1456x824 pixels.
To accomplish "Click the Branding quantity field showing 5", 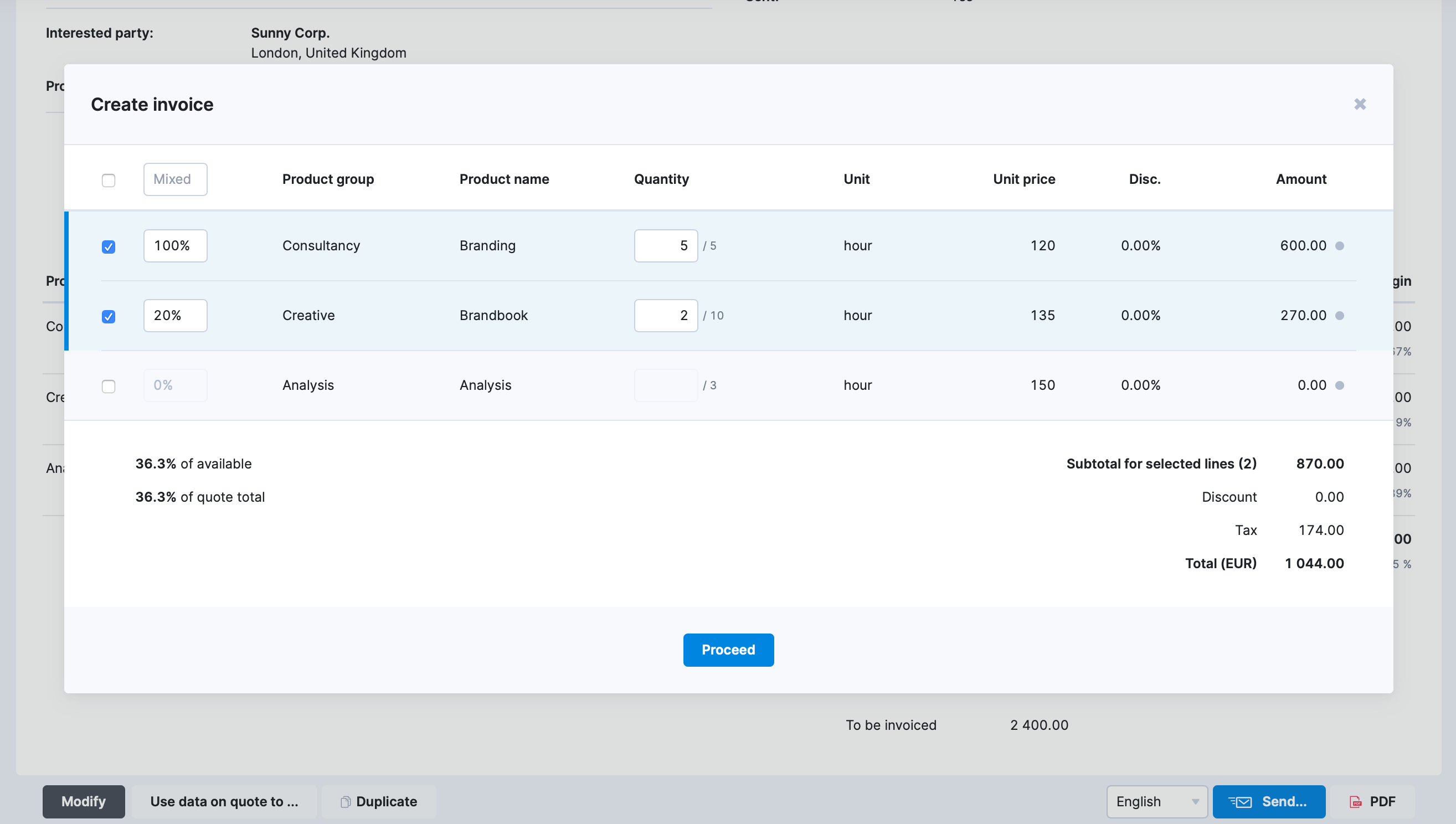I will pos(666,246).
